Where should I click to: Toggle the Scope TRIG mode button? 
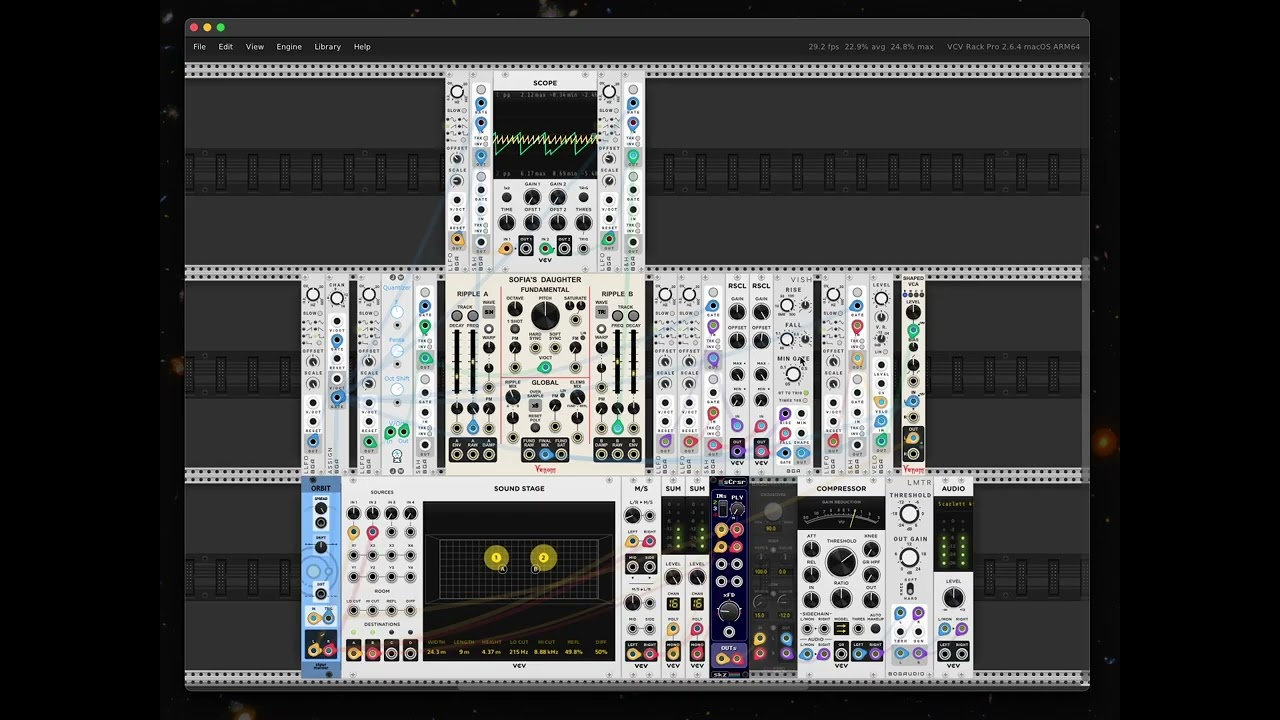583,198
